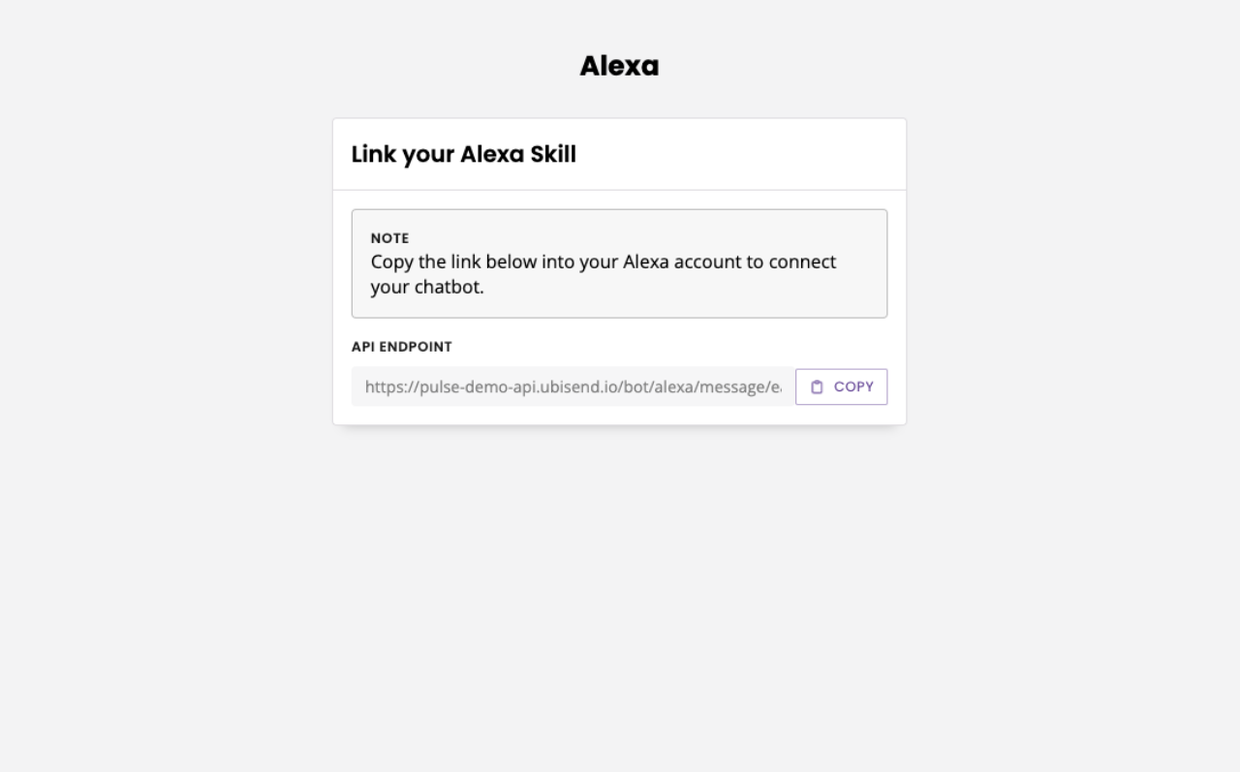The height and width of the screenshot is (772, 1240).
Task: Click the API ENDPOINT label
Action: 400,347
